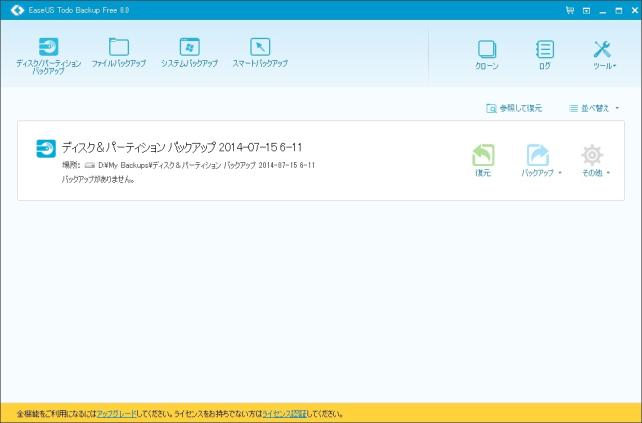Screen dimensions: 642x423
Task: Click the バックアップがありません status text
Action: 98,179
